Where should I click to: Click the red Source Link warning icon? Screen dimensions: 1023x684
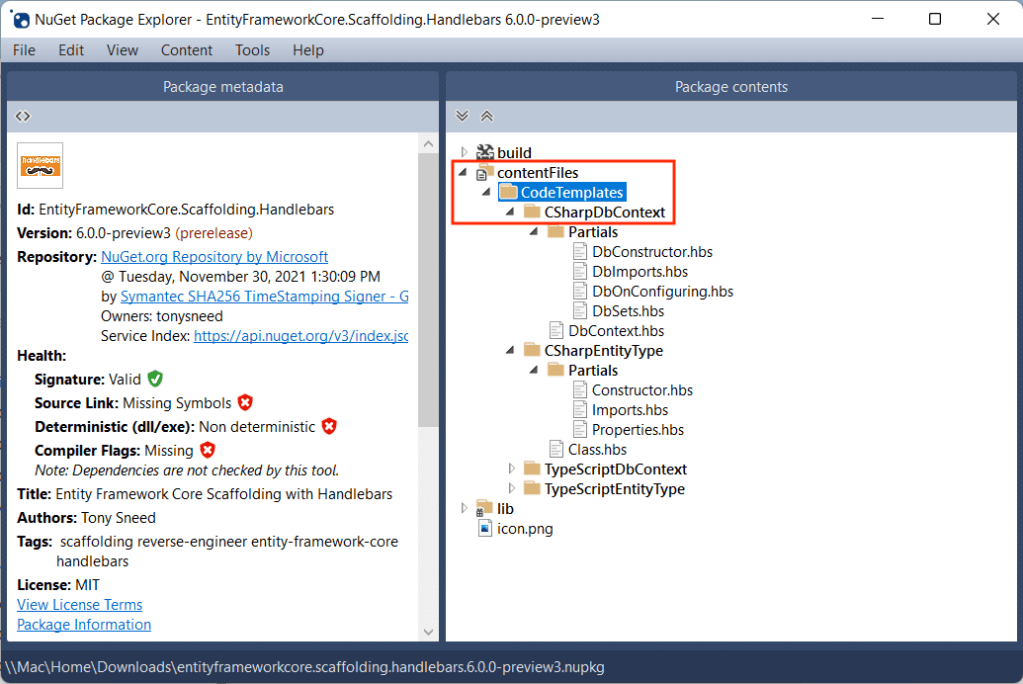coord(245,403)
